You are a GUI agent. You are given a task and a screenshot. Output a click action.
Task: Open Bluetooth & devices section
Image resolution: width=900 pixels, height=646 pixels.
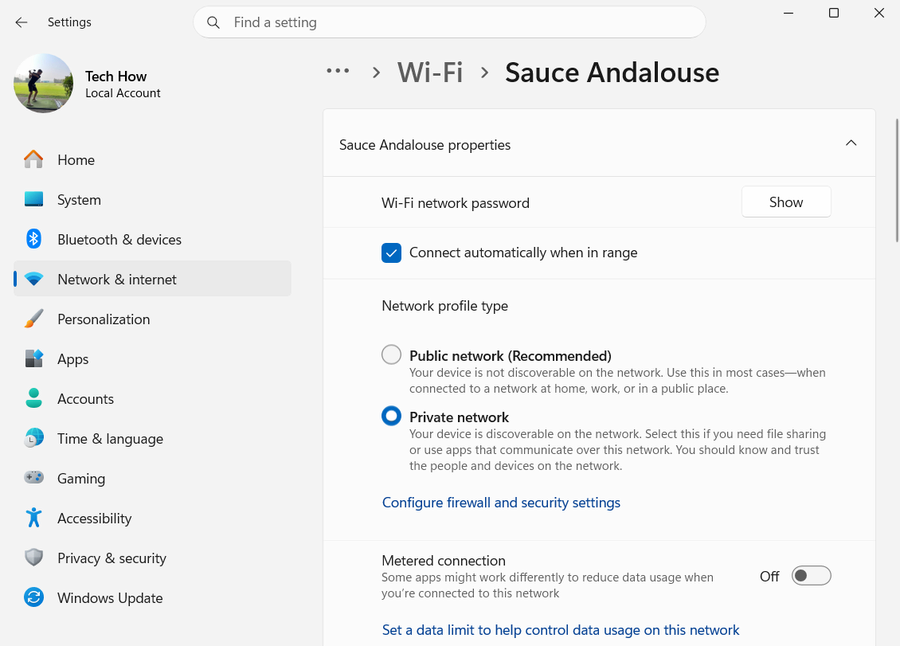click(x=152, y=239)
